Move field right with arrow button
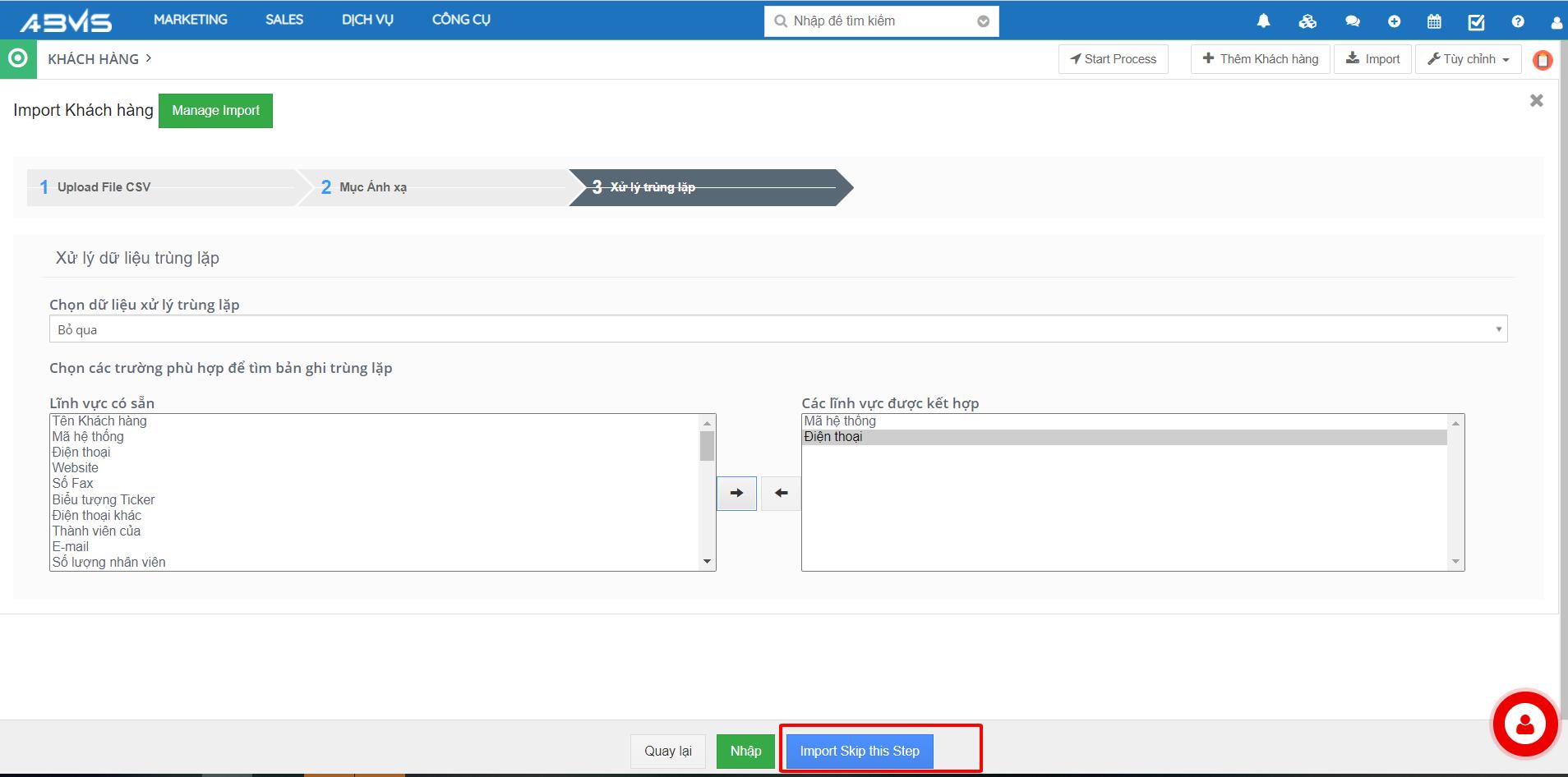 (736, 493)
